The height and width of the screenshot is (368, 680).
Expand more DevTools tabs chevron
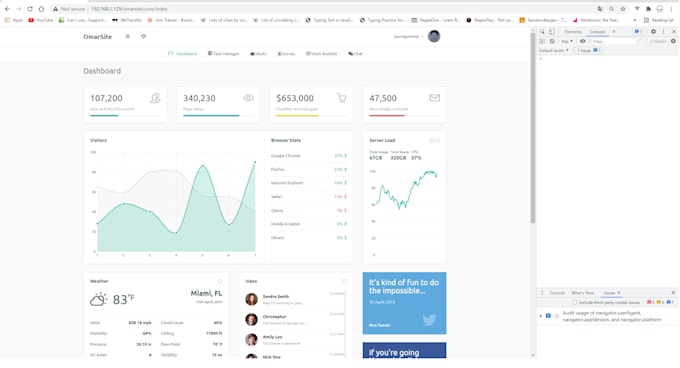pyautogui.click(x=614, y=32)
